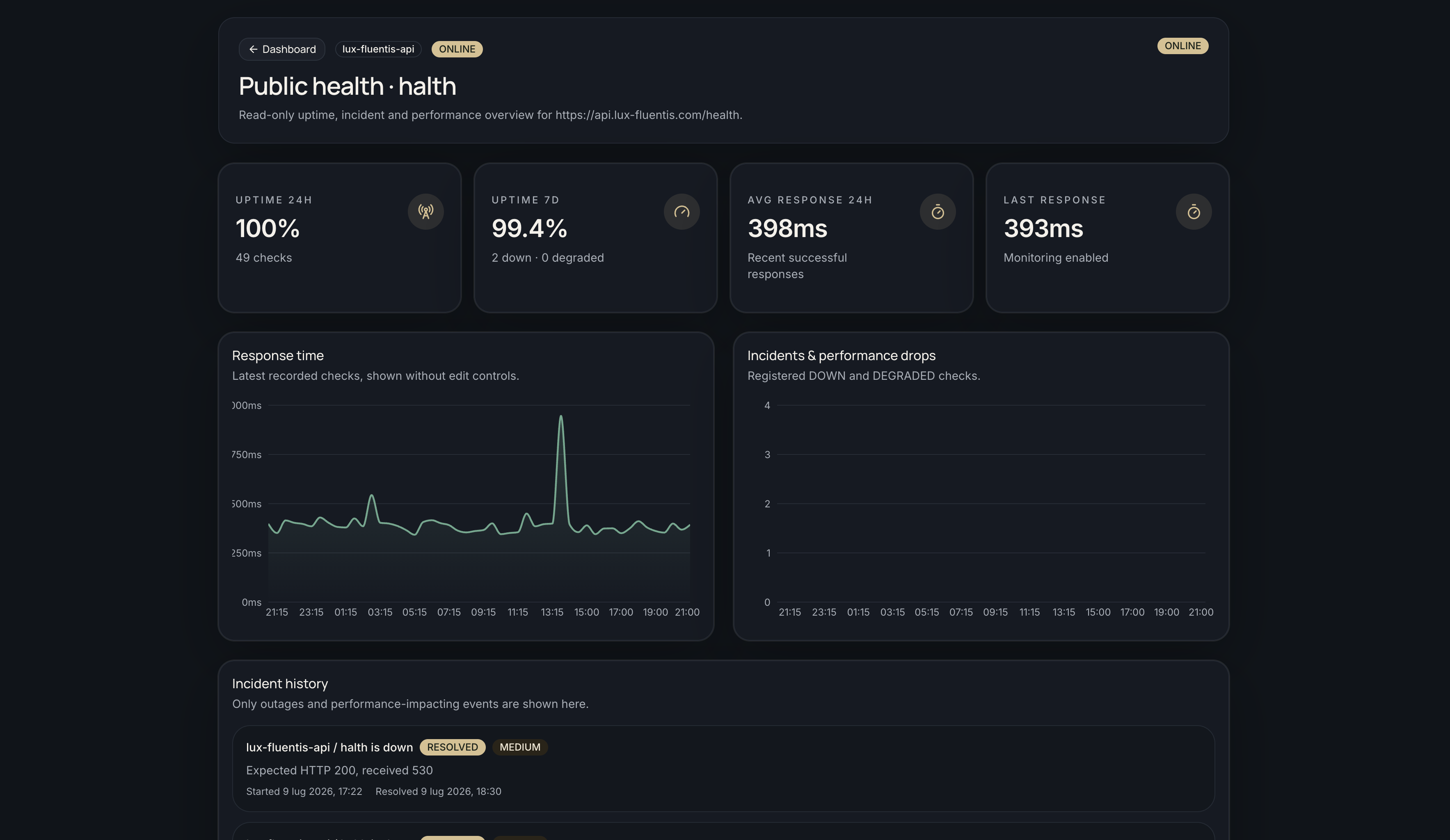Image resolution: width=1450 pixels, height=840 pixels.
Task: Click 'Resolved 9 lug 2026, 18:30' timestamp
Action: point(439,792)
